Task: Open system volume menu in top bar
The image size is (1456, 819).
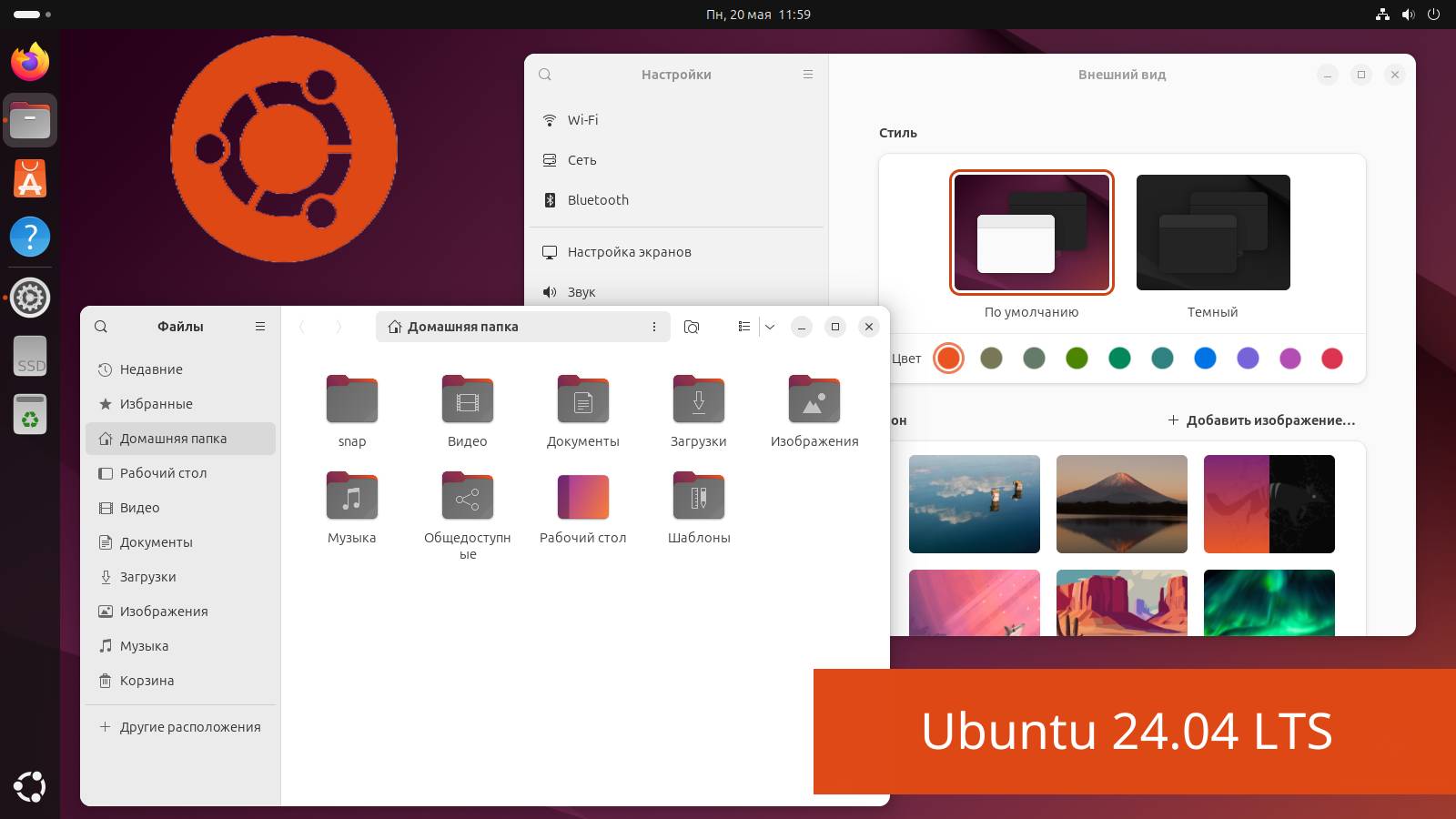Action: (x=1409, y=15)
